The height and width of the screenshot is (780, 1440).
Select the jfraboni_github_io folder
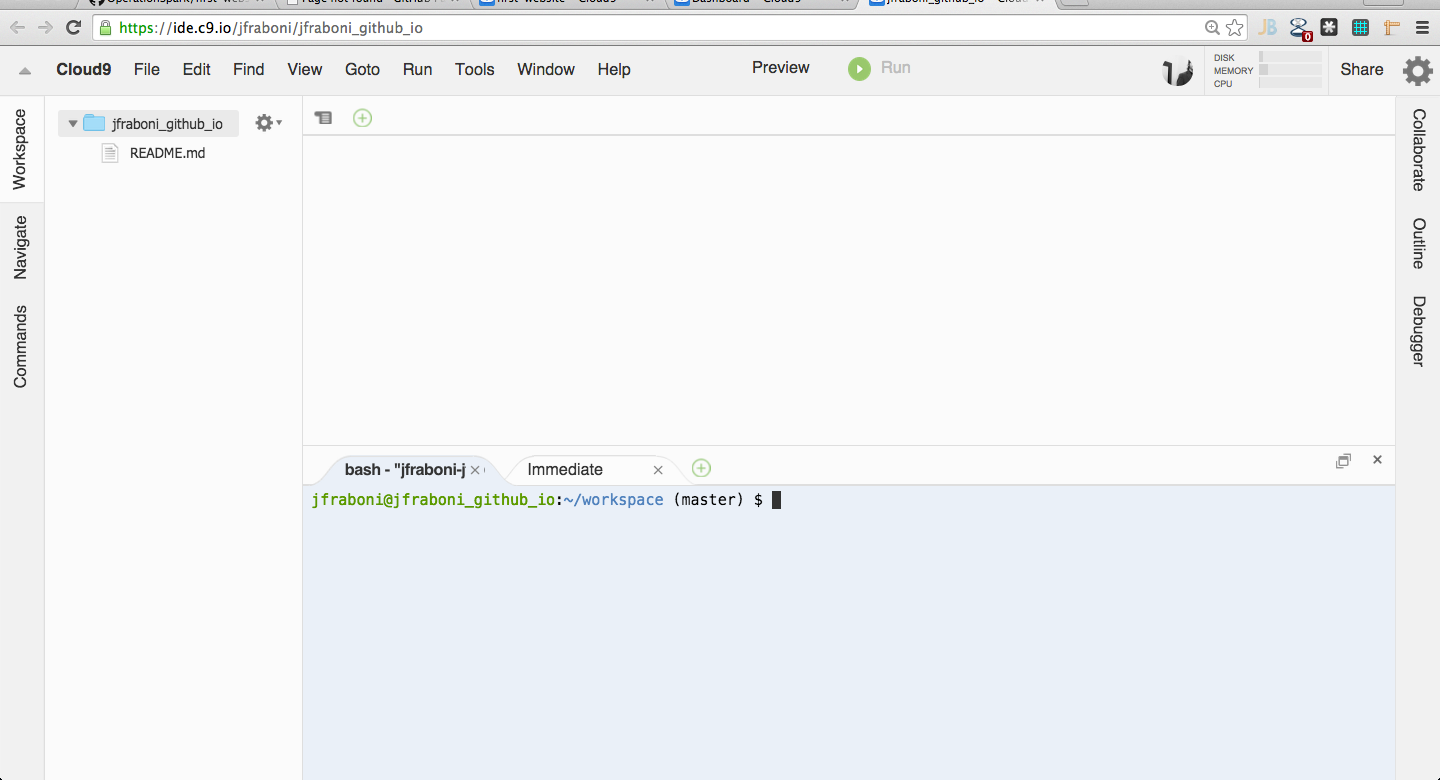click(148, 123)
